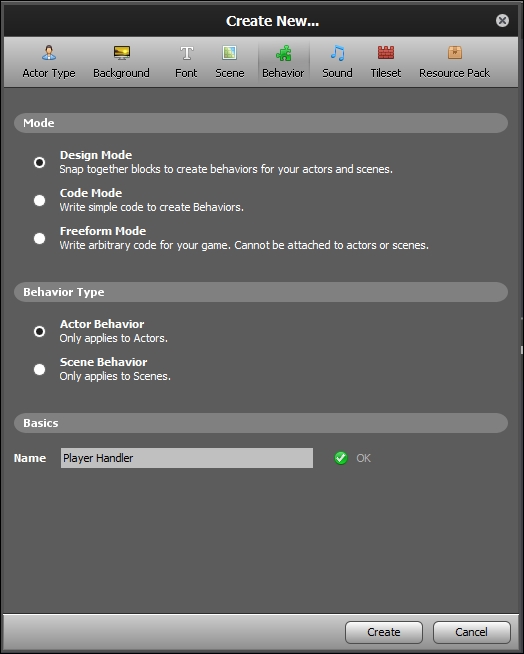Switch to the Scene Behavior radio option

click(x=40, y=369)
